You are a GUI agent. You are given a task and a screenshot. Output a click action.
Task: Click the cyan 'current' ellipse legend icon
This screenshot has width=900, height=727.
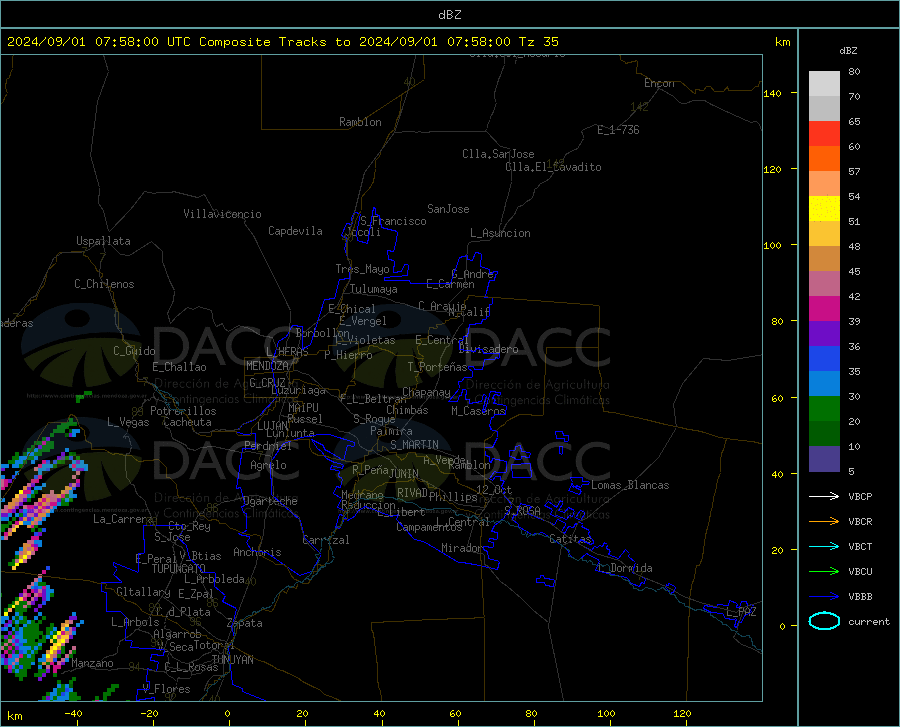[x=824, y=621]
